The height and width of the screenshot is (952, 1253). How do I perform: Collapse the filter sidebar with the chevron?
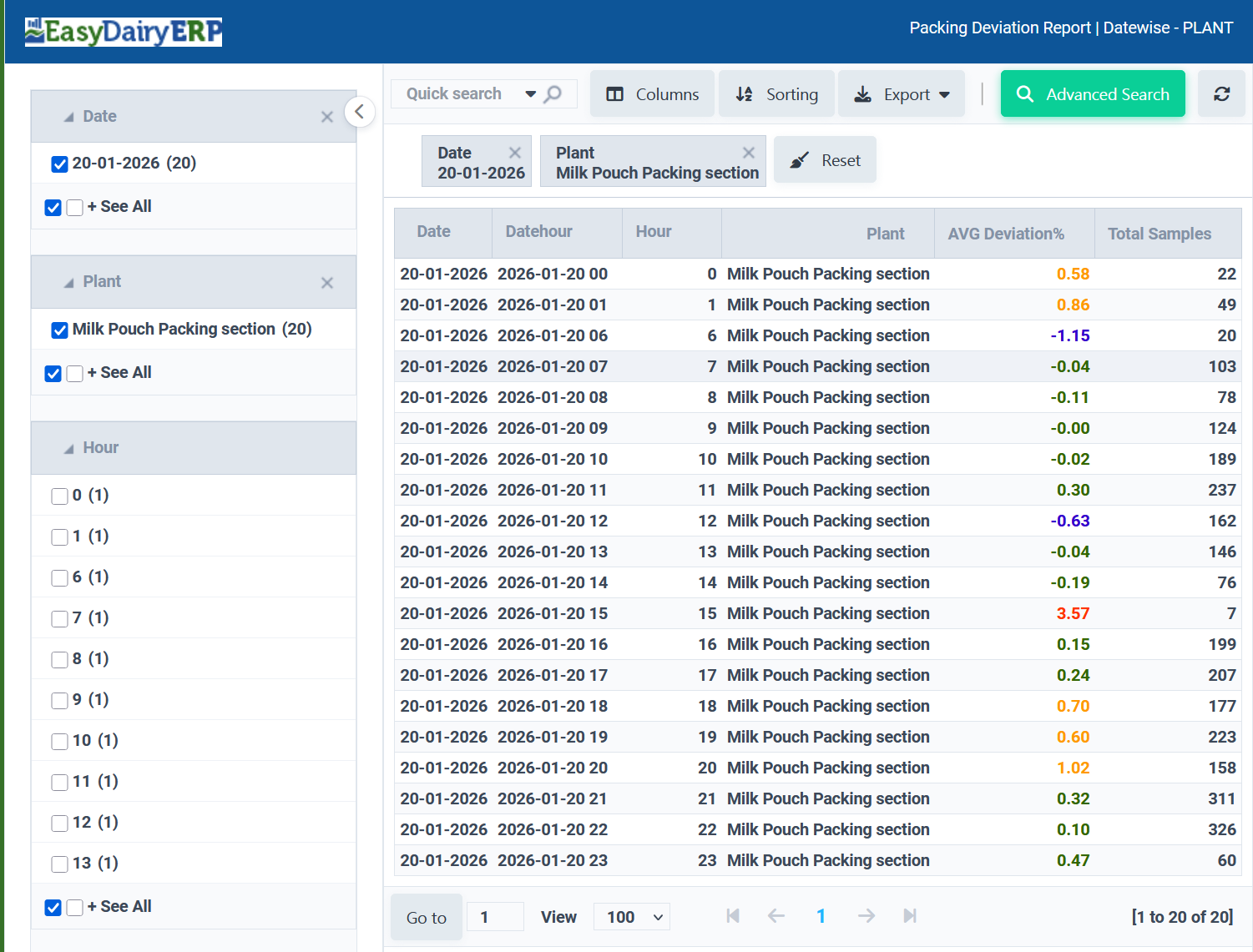point(360,111)
